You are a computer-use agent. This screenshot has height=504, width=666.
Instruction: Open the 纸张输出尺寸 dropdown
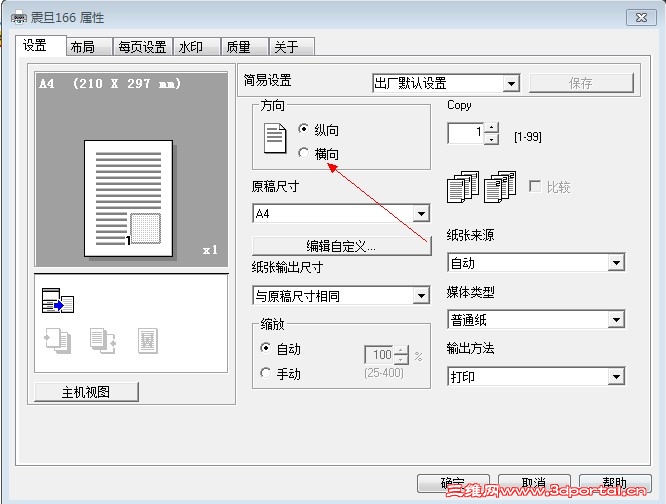pos(341,296)
